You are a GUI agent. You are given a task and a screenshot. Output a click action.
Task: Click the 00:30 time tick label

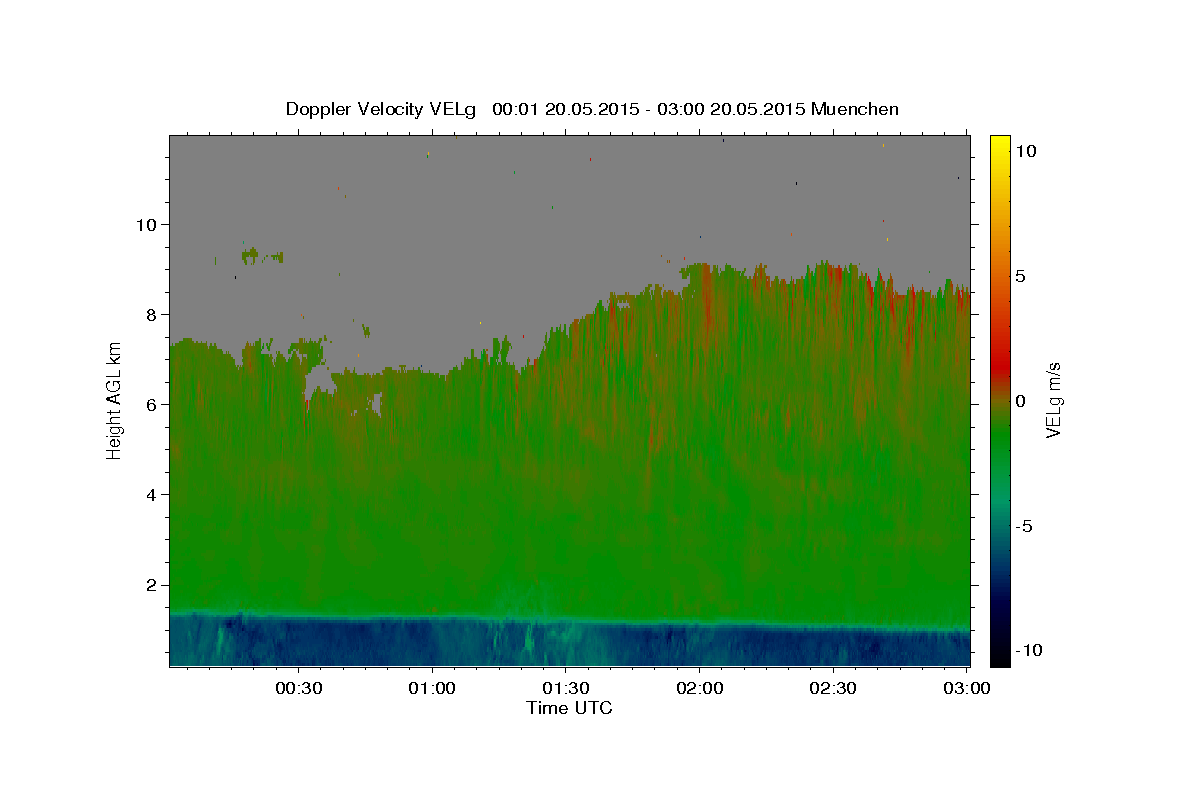click(299, 688)
